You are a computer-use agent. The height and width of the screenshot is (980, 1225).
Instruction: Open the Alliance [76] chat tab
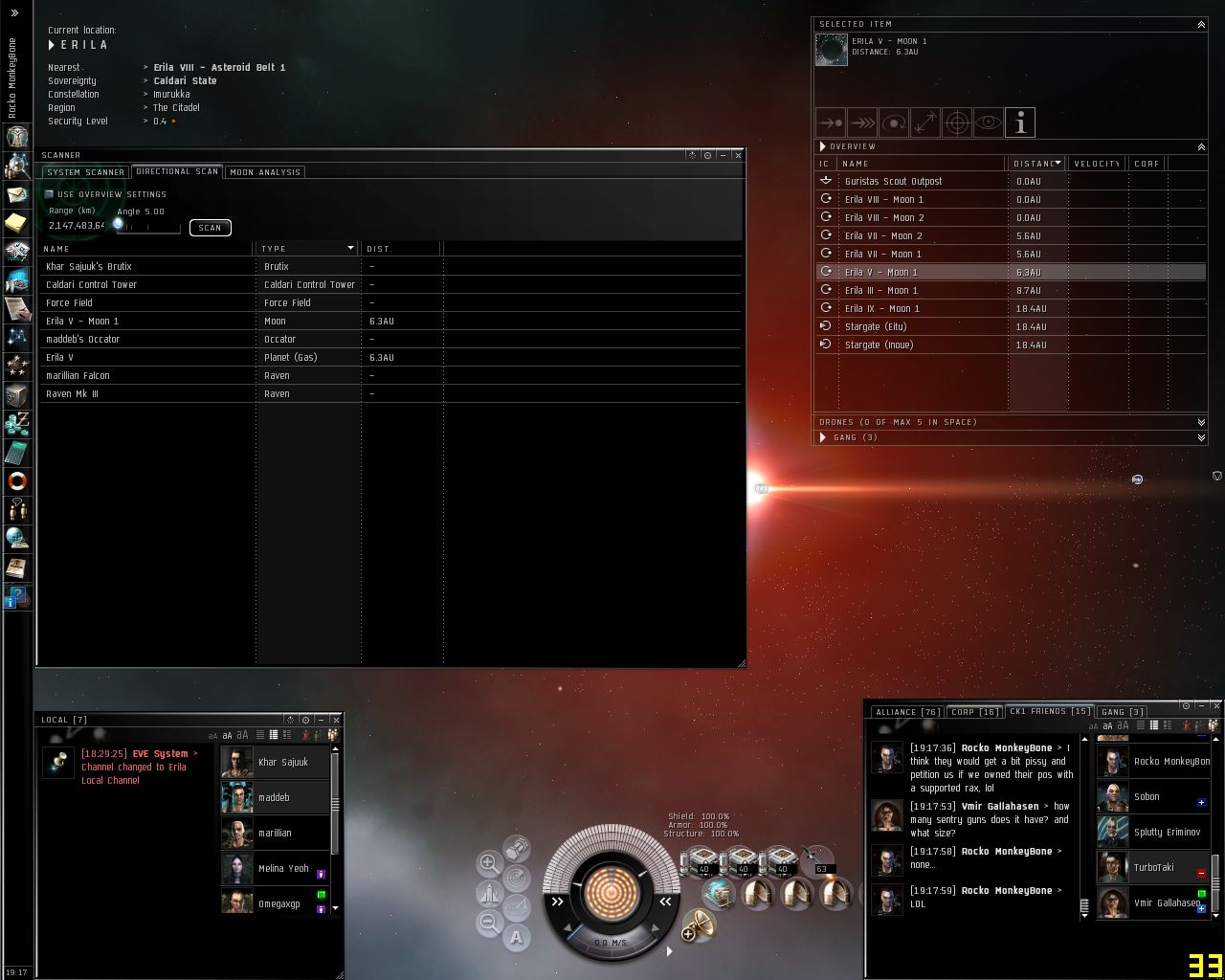(907, 712)
